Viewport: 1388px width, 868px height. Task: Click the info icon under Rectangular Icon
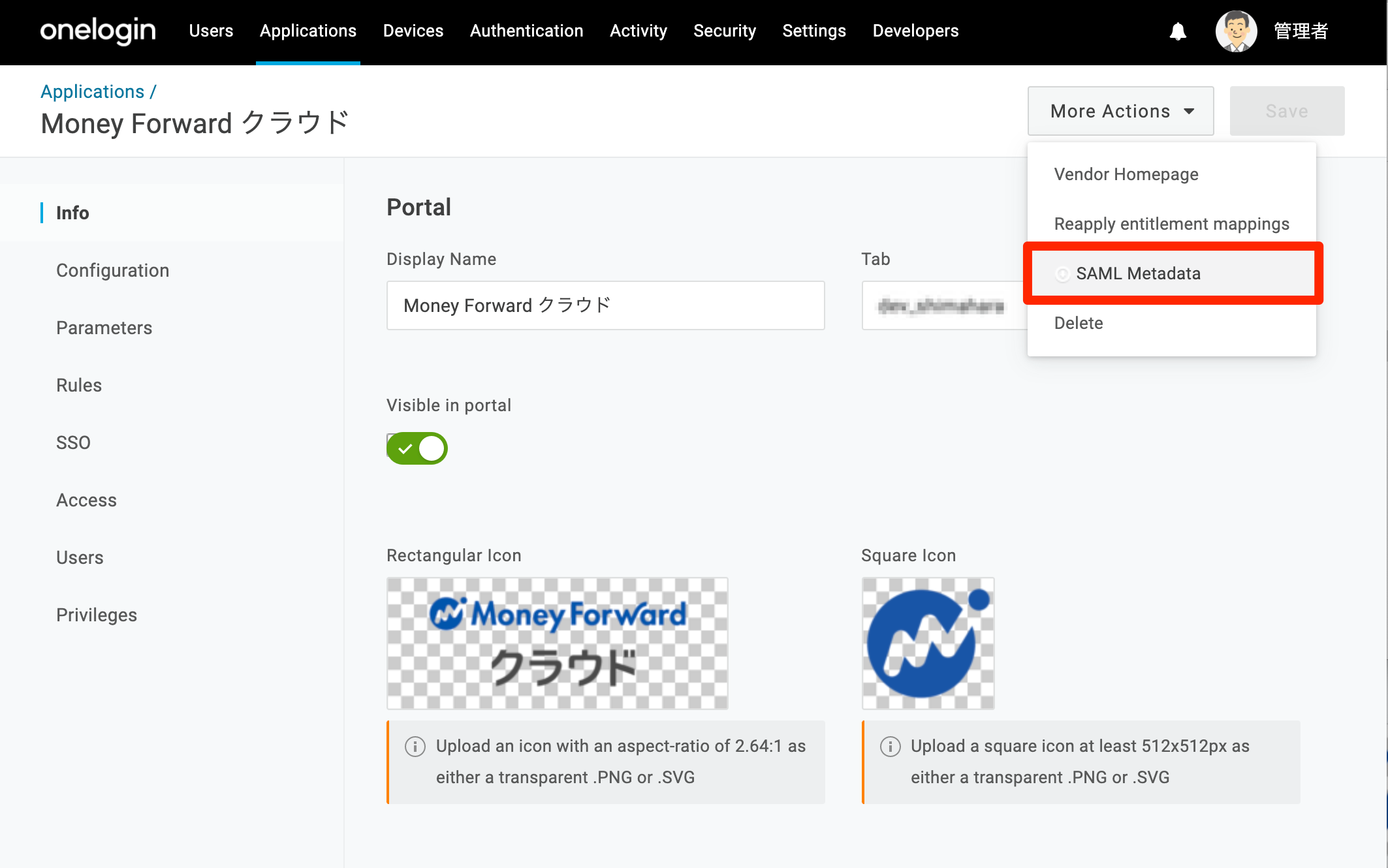(x=415, y=746)
